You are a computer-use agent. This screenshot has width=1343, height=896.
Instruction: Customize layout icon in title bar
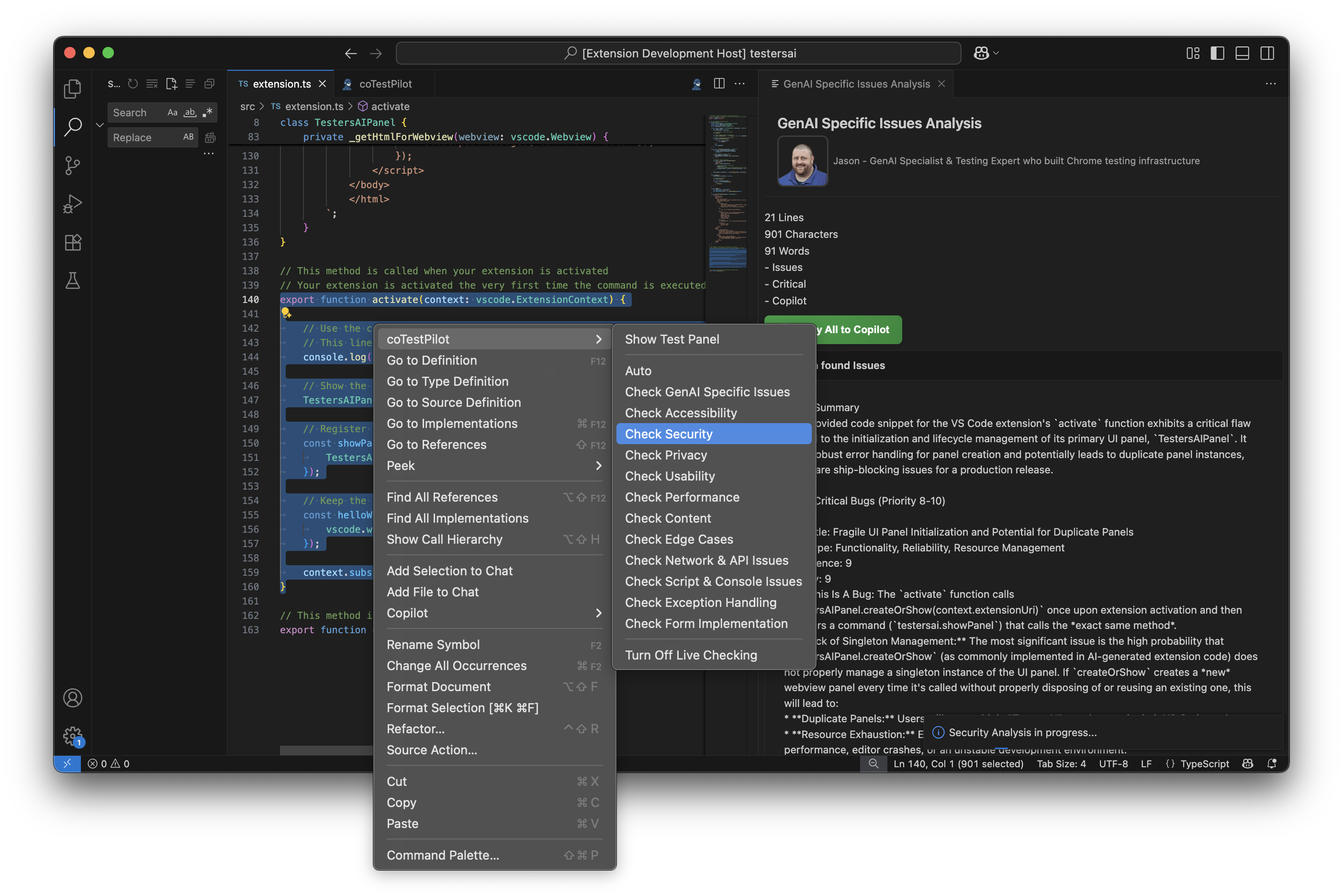1193,53
